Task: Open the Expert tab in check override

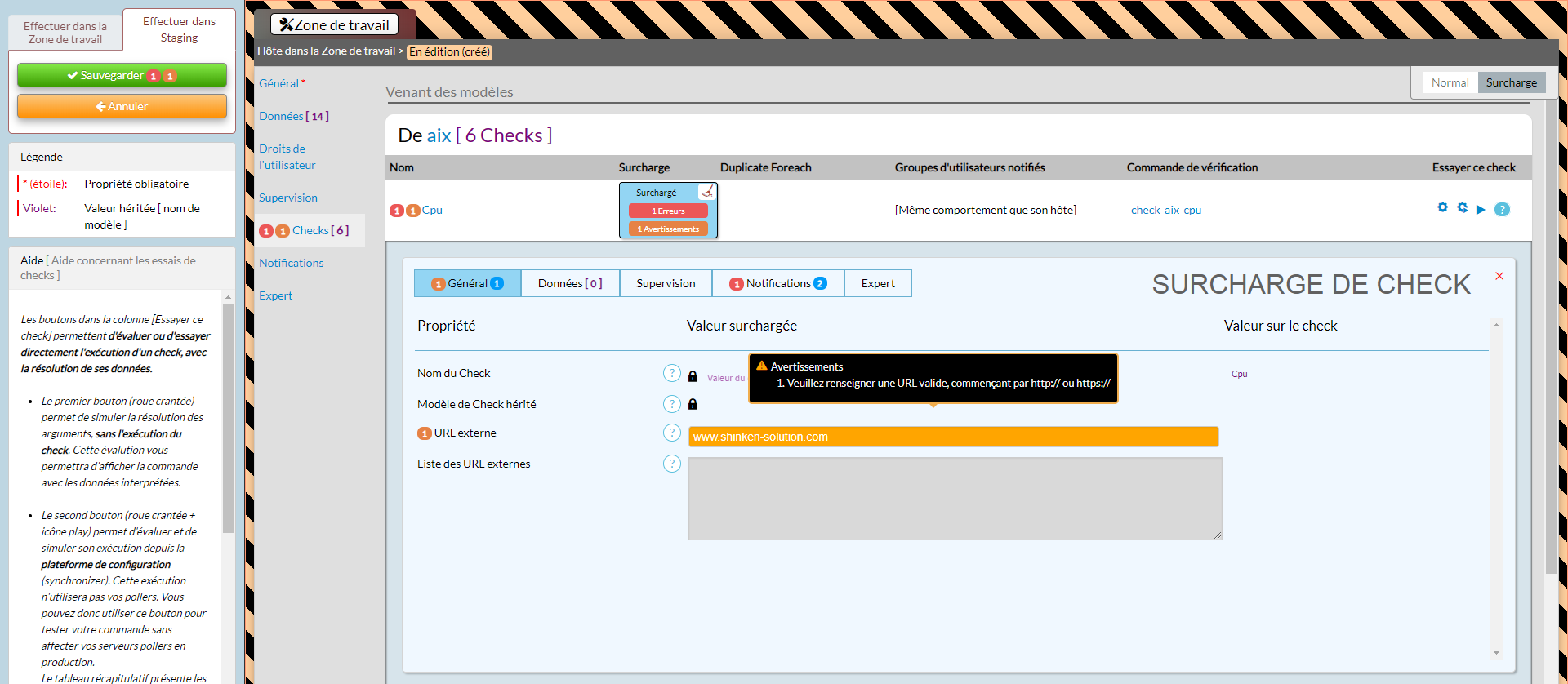Action: [878, 283]
